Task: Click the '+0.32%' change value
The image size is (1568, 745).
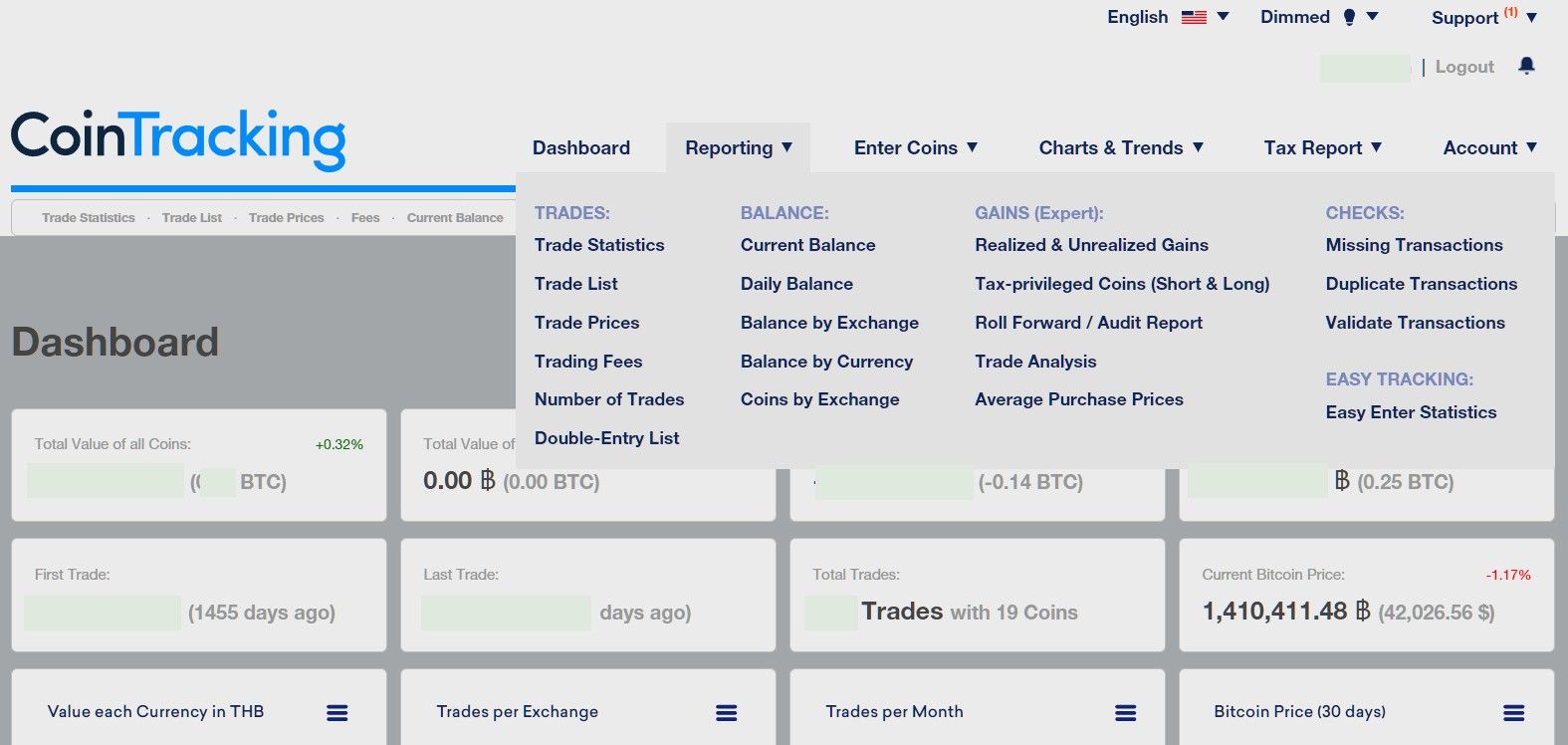Action: pyautogui.click(x=339, y=444)
